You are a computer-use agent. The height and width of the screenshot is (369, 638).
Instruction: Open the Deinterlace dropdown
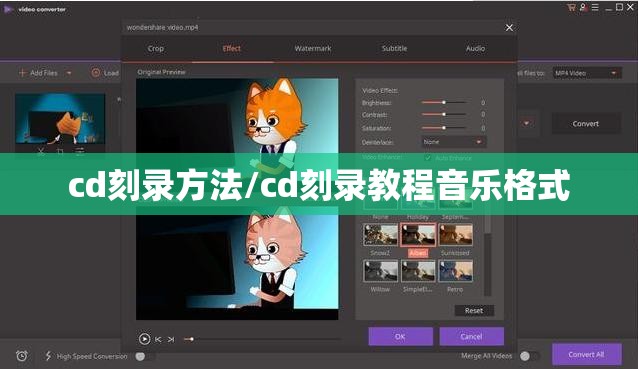click(x=453, y=142)
